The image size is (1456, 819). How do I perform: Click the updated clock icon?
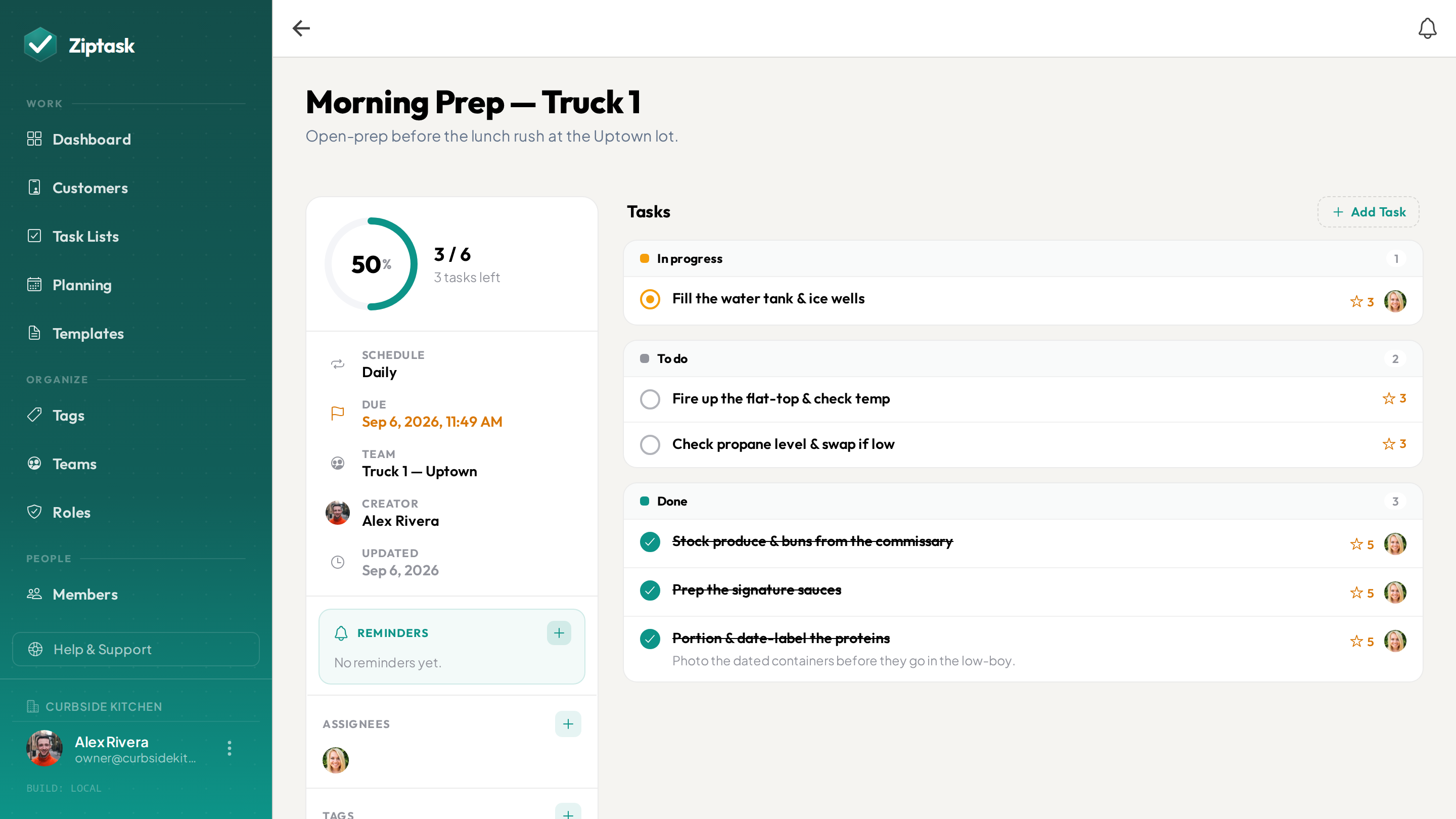click(337, 562)
